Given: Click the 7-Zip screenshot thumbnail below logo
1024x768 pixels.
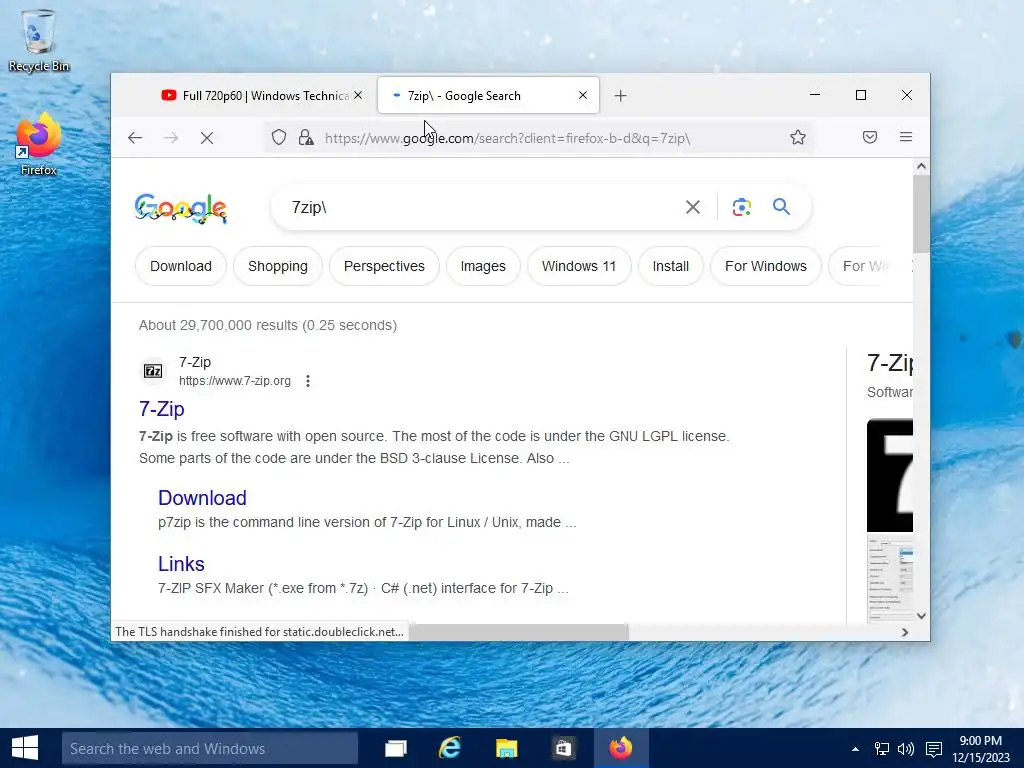Looking at the screenshot, I should click(x=889, y=579).
